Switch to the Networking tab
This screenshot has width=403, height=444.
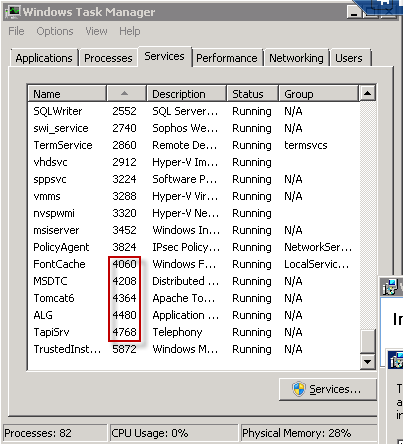point(296,58)
